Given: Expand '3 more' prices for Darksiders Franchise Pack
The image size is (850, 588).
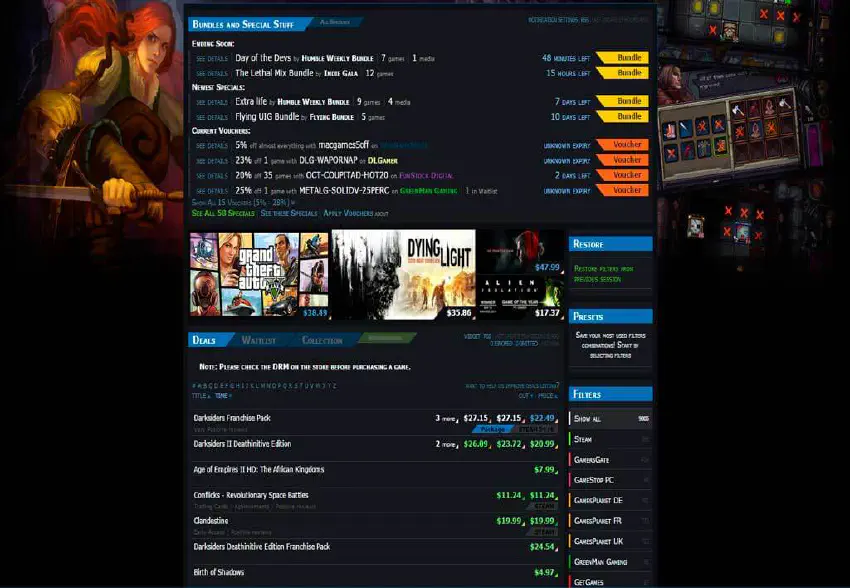Looking at the screenshot, I should [x=447, y=418].
